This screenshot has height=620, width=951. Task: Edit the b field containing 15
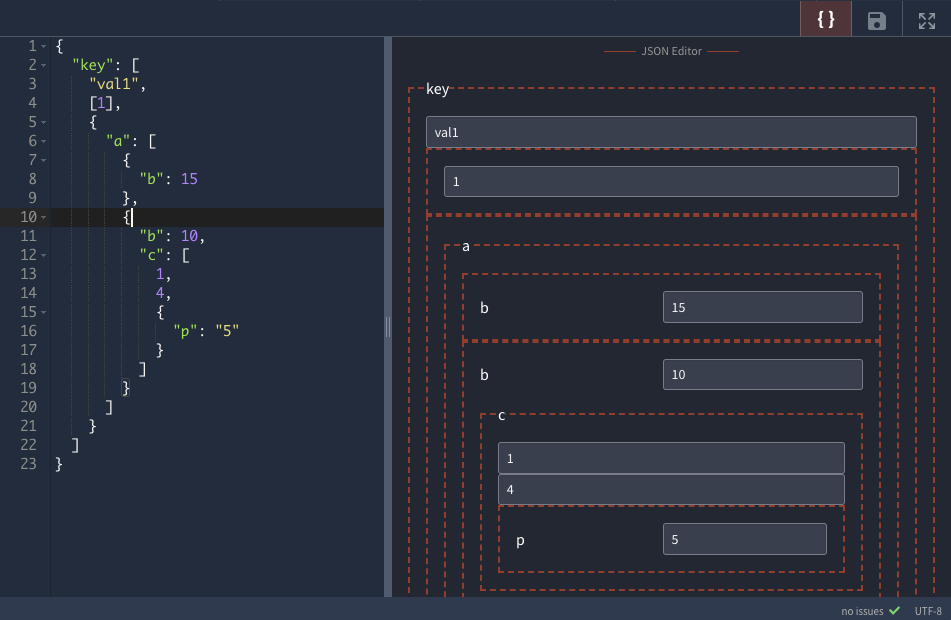pos(762,307)
